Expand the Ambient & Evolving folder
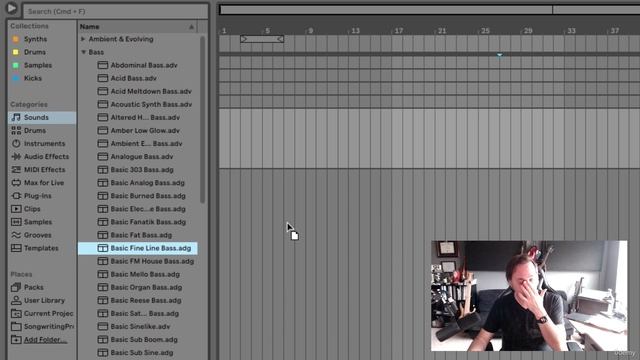 click(83, 39)
